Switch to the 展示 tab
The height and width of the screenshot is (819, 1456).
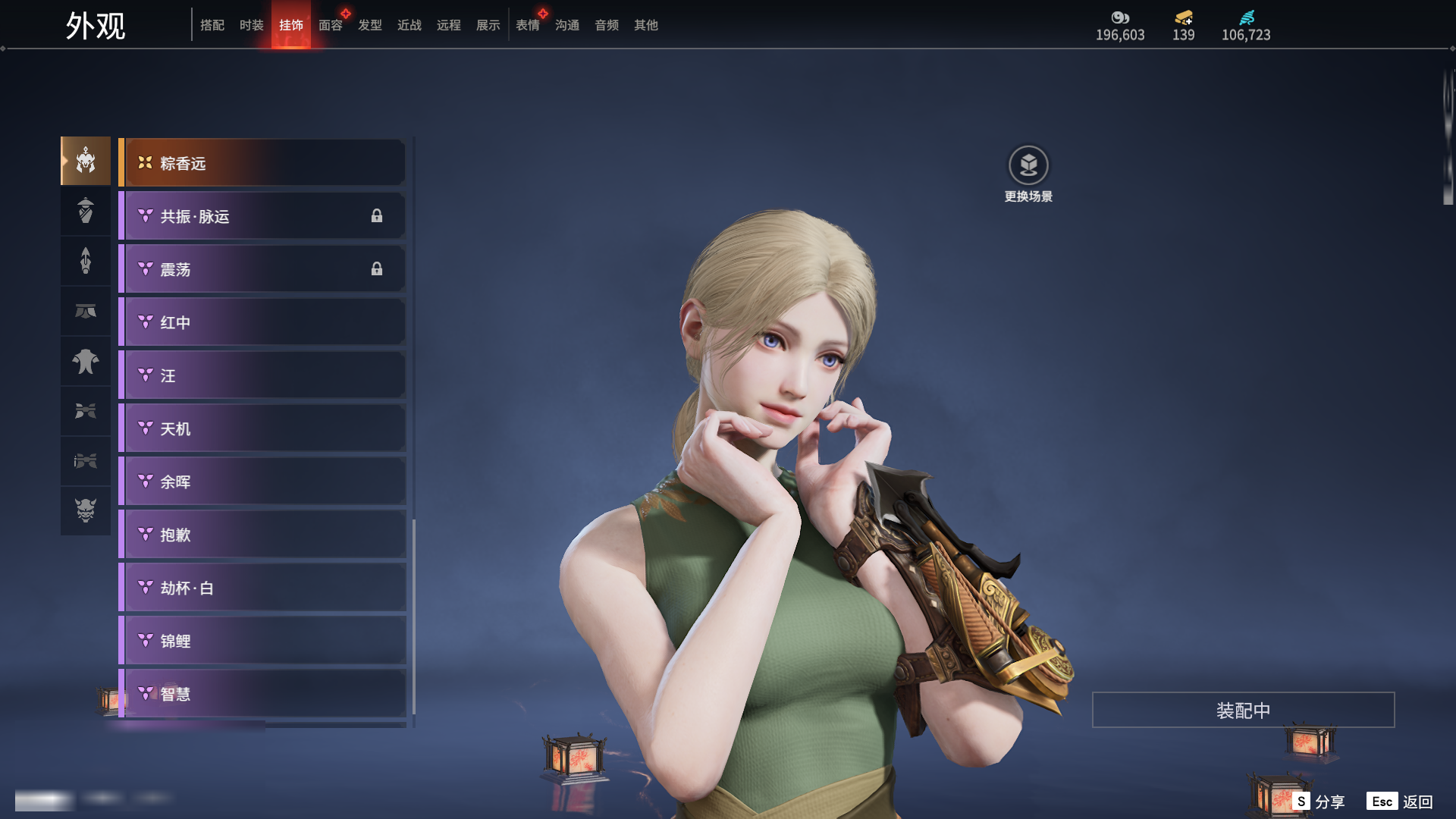pyautogui.click(x=488, y=25)
